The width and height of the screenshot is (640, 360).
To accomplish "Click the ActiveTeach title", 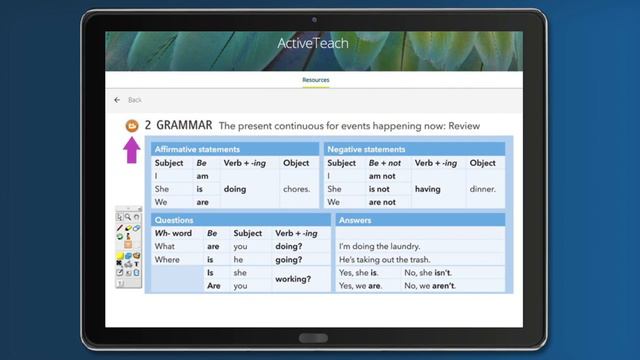I will click(x=313, y=43).
